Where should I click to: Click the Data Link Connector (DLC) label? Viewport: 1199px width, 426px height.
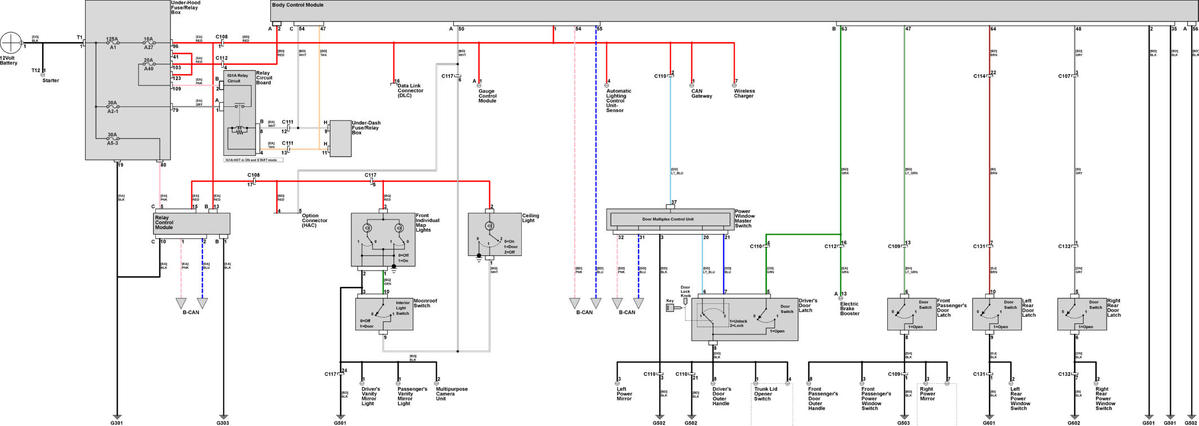tap(411, 89)
